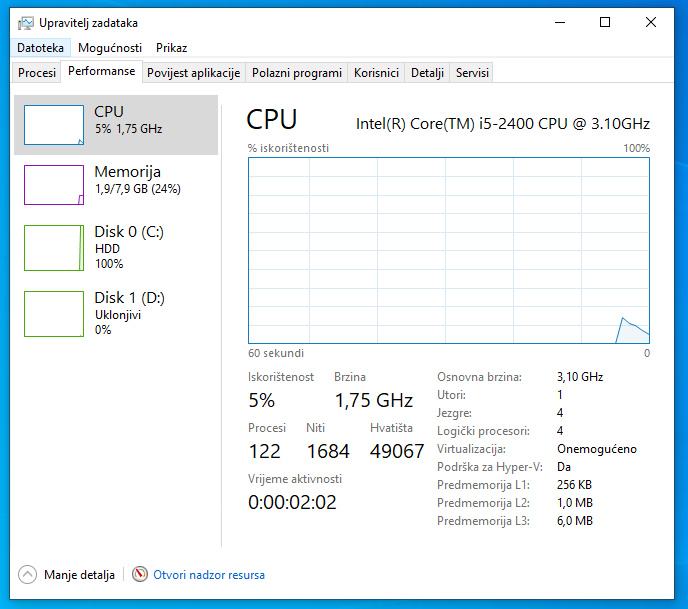Click the Manje detalja button text
This screenshot has height=609, width=688.
tap(80, 575)
